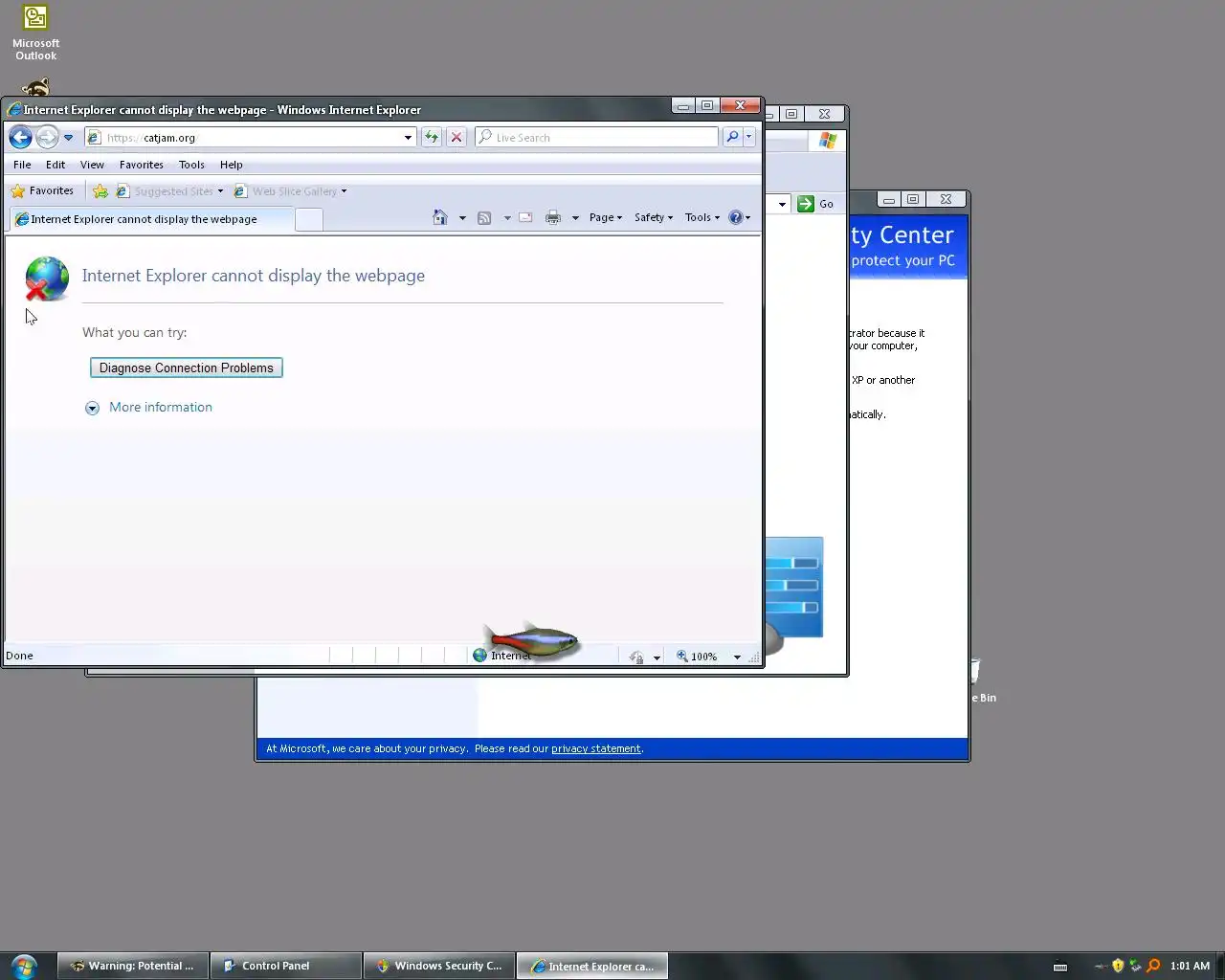Open the File menu
Image resolution: width=1225 pixels, height=980 pixels.
pos(22,165)
